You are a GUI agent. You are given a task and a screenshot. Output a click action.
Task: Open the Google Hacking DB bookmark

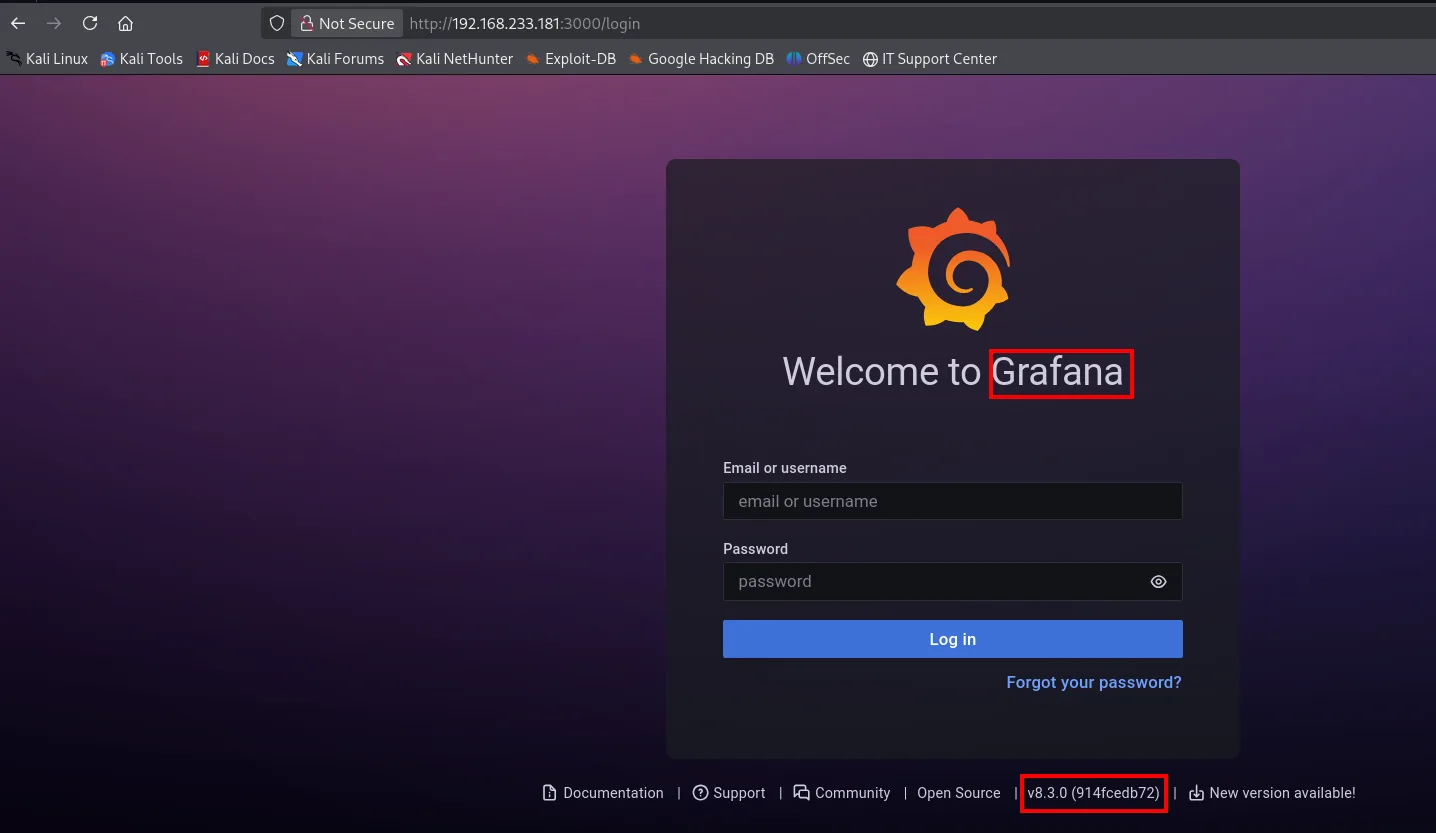[701, 59]
